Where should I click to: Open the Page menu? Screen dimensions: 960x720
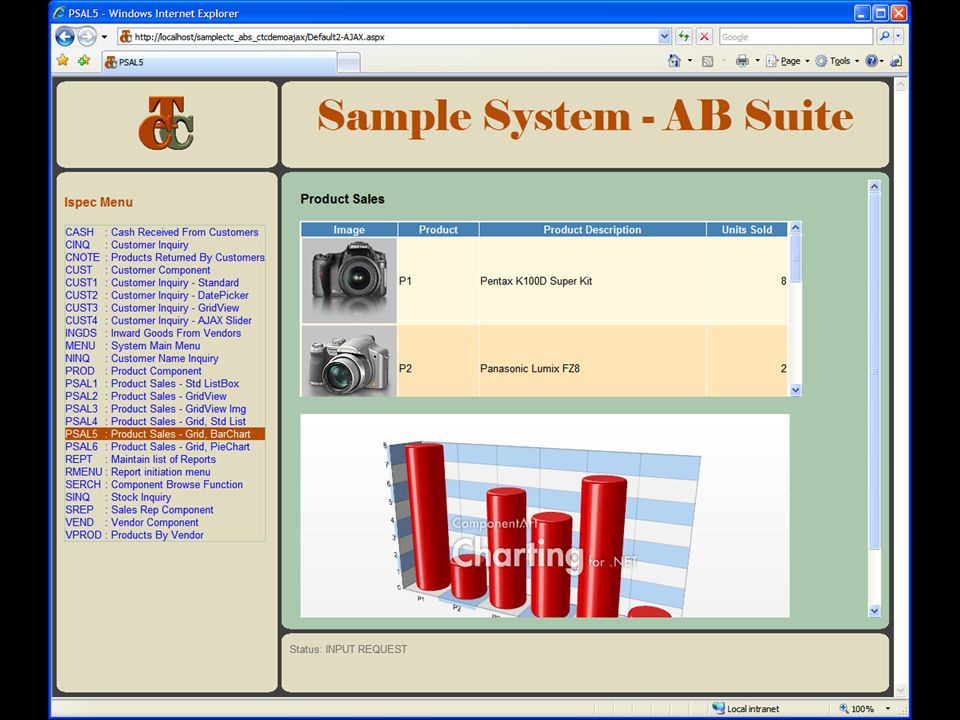click(x=787, y=61)
